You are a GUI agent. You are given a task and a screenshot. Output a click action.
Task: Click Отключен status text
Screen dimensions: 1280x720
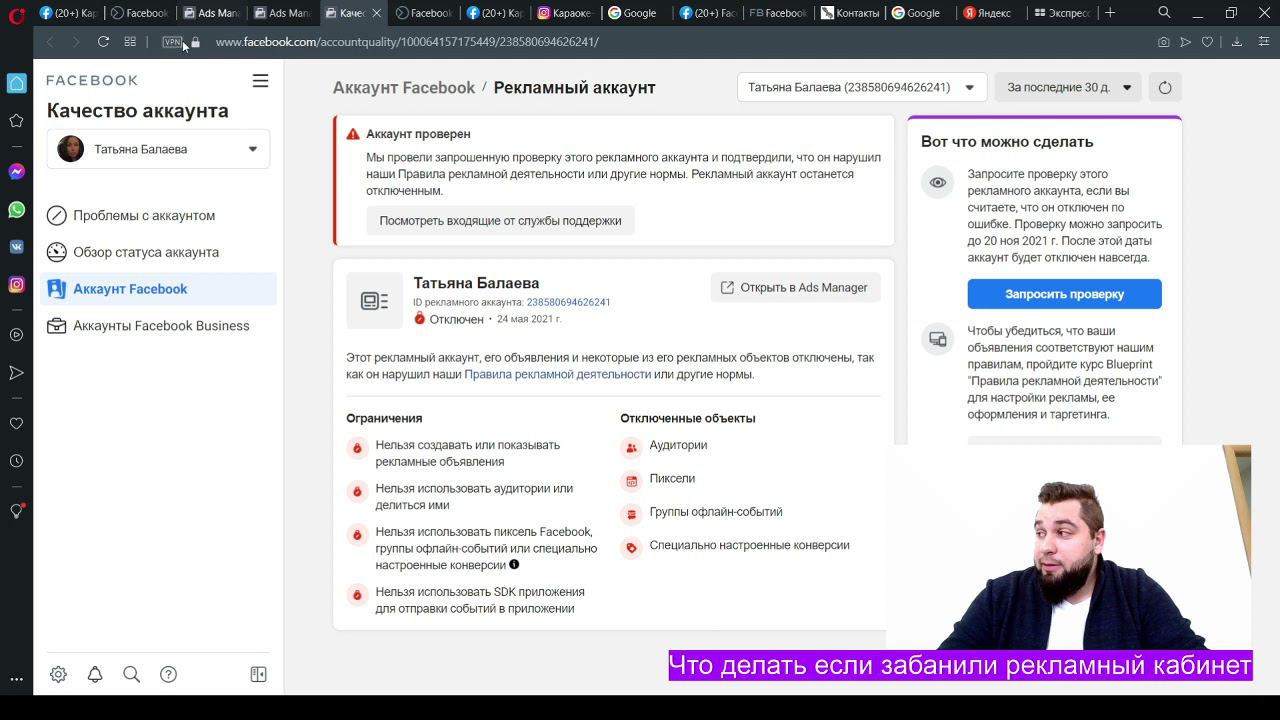coord(456,319)
